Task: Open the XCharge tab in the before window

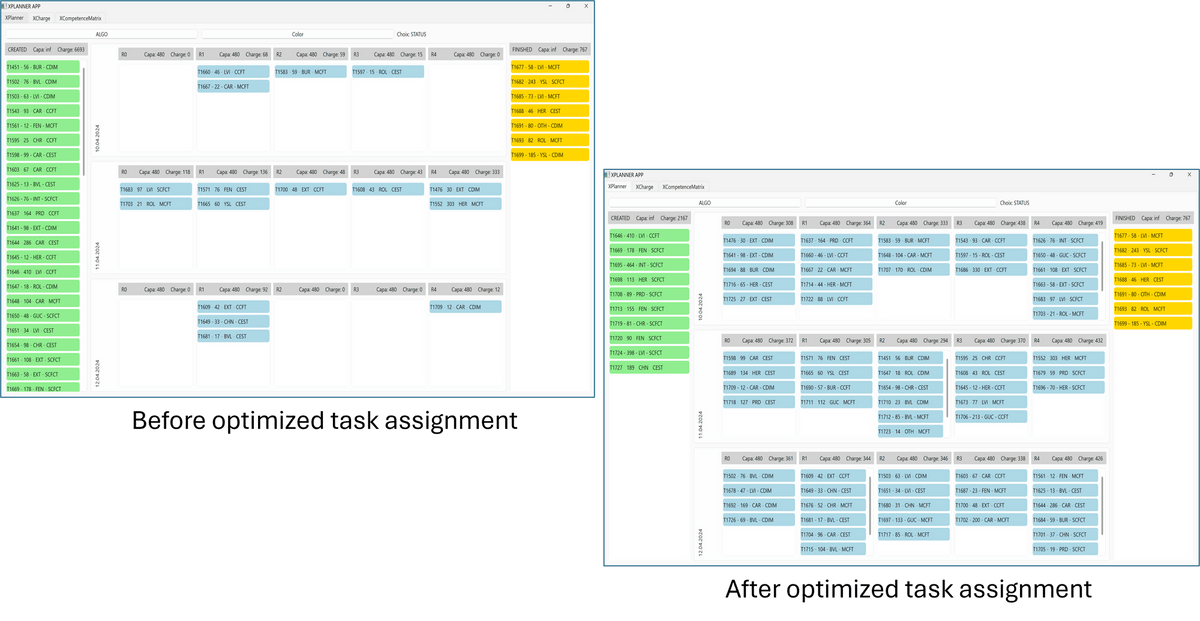Action: click(42, 18)
